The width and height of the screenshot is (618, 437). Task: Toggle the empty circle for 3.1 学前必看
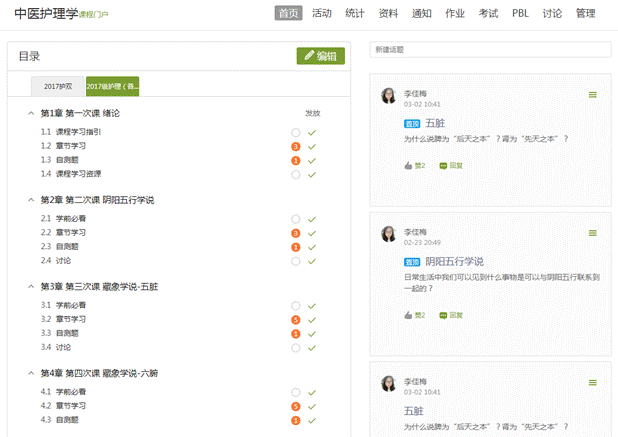(296, 306)
